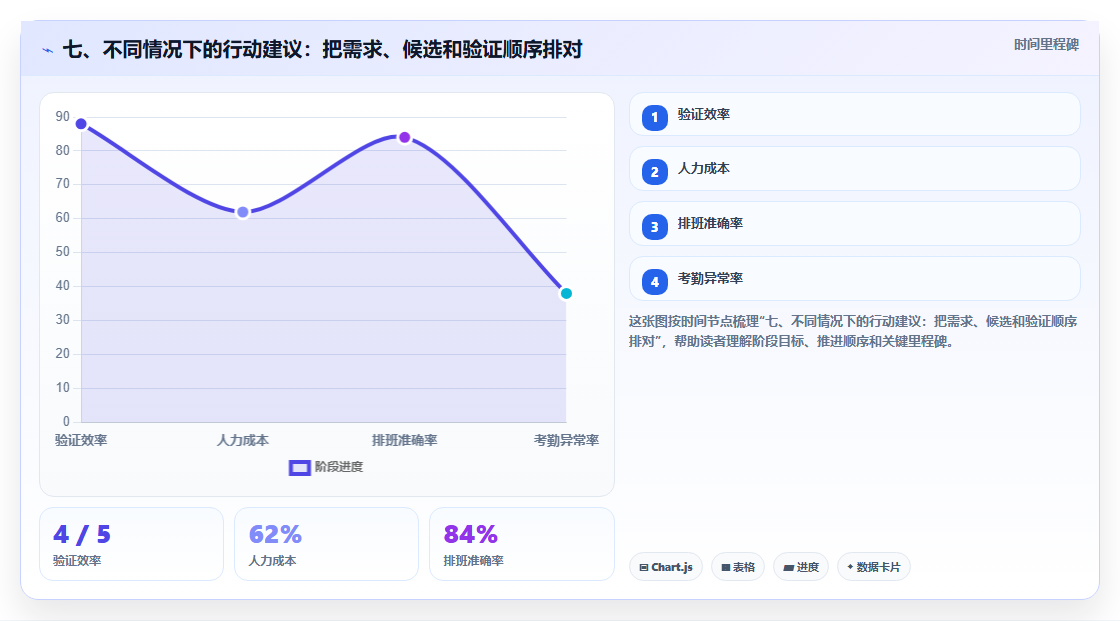Select the 人力成本 milestone row
The width and height of the screenshot is (1120, 621).
[854, 169]
